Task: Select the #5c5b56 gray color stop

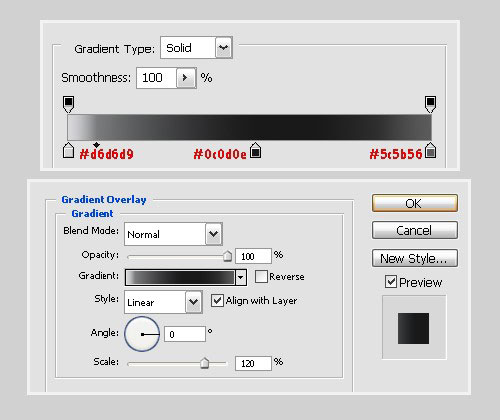Action: point(430,150)
